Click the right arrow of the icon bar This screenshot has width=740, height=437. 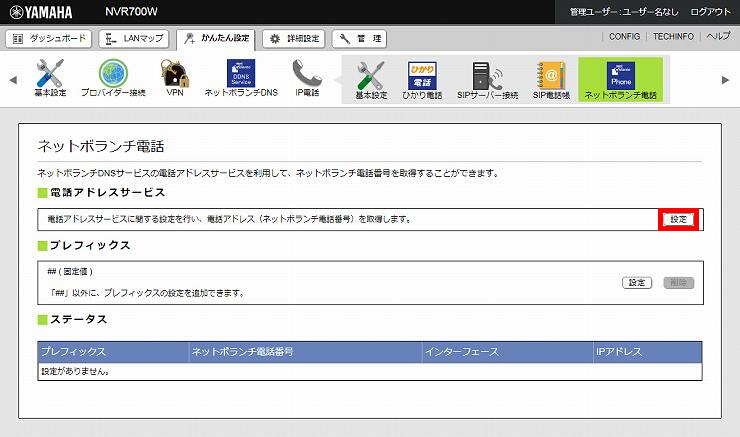[x=725, y=80]
